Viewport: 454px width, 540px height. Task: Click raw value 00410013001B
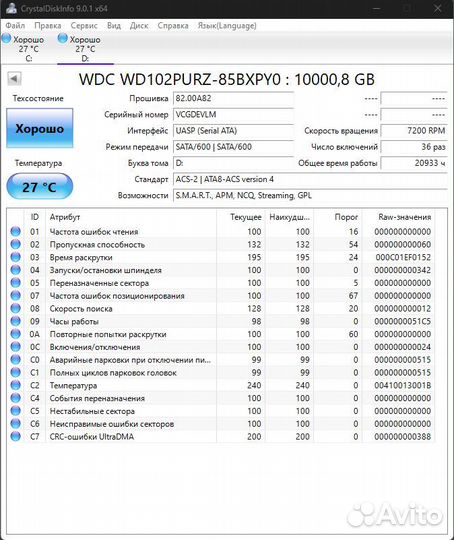click(403, 385)
